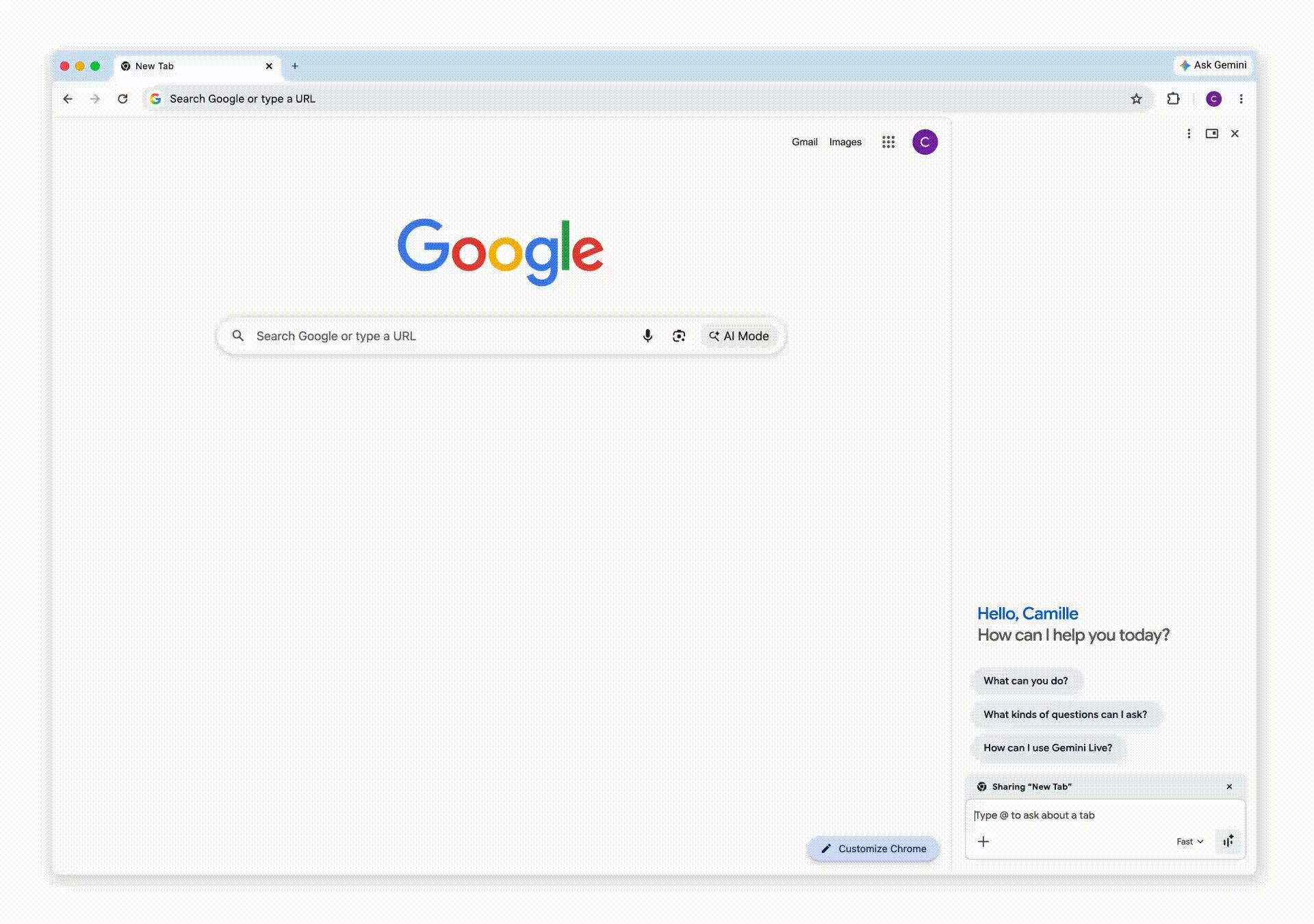Click the yellow minimize window button
The width and height of the screenshot is (1314, 924).
point(80,66)
